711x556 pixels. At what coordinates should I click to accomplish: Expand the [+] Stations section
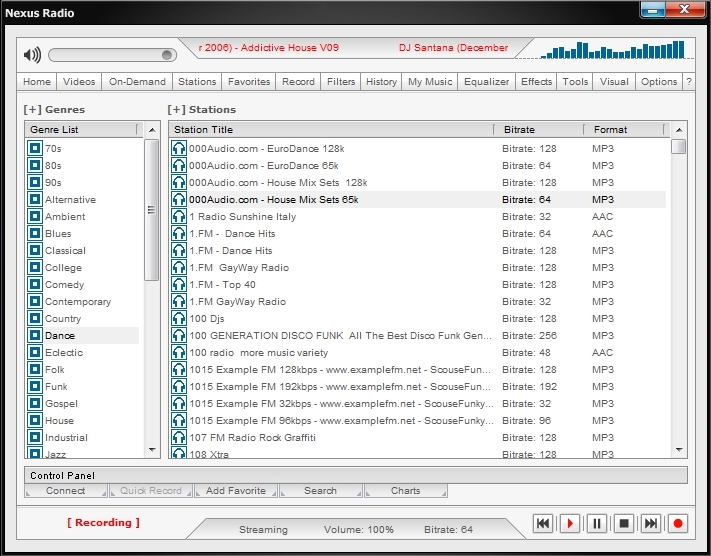click(x=201, y=109)
